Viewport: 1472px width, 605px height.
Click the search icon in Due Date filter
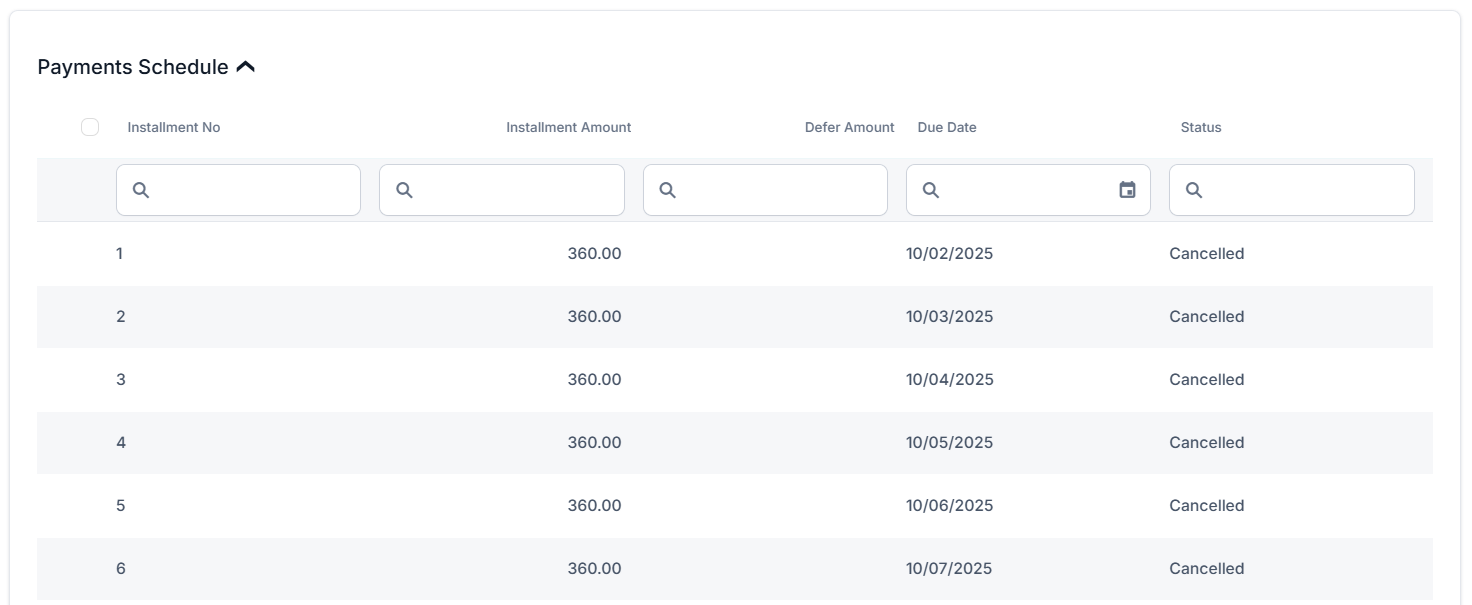click(931, 190)
